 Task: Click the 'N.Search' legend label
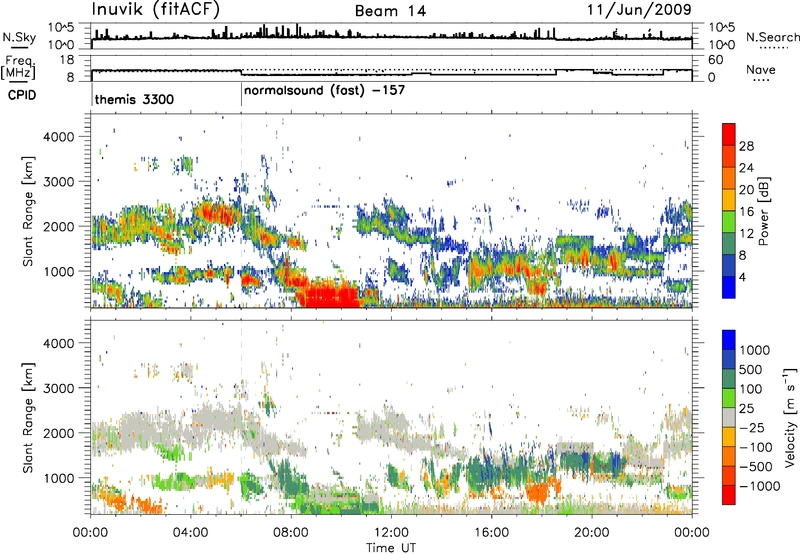pos(772,37)
